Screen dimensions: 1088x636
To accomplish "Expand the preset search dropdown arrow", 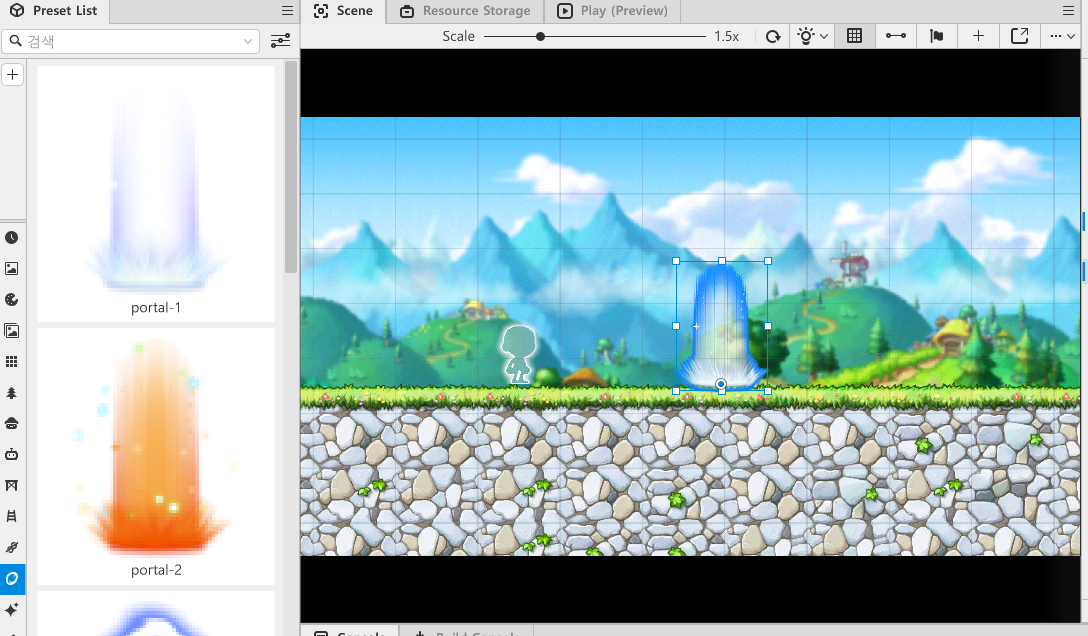I will 248,41.
